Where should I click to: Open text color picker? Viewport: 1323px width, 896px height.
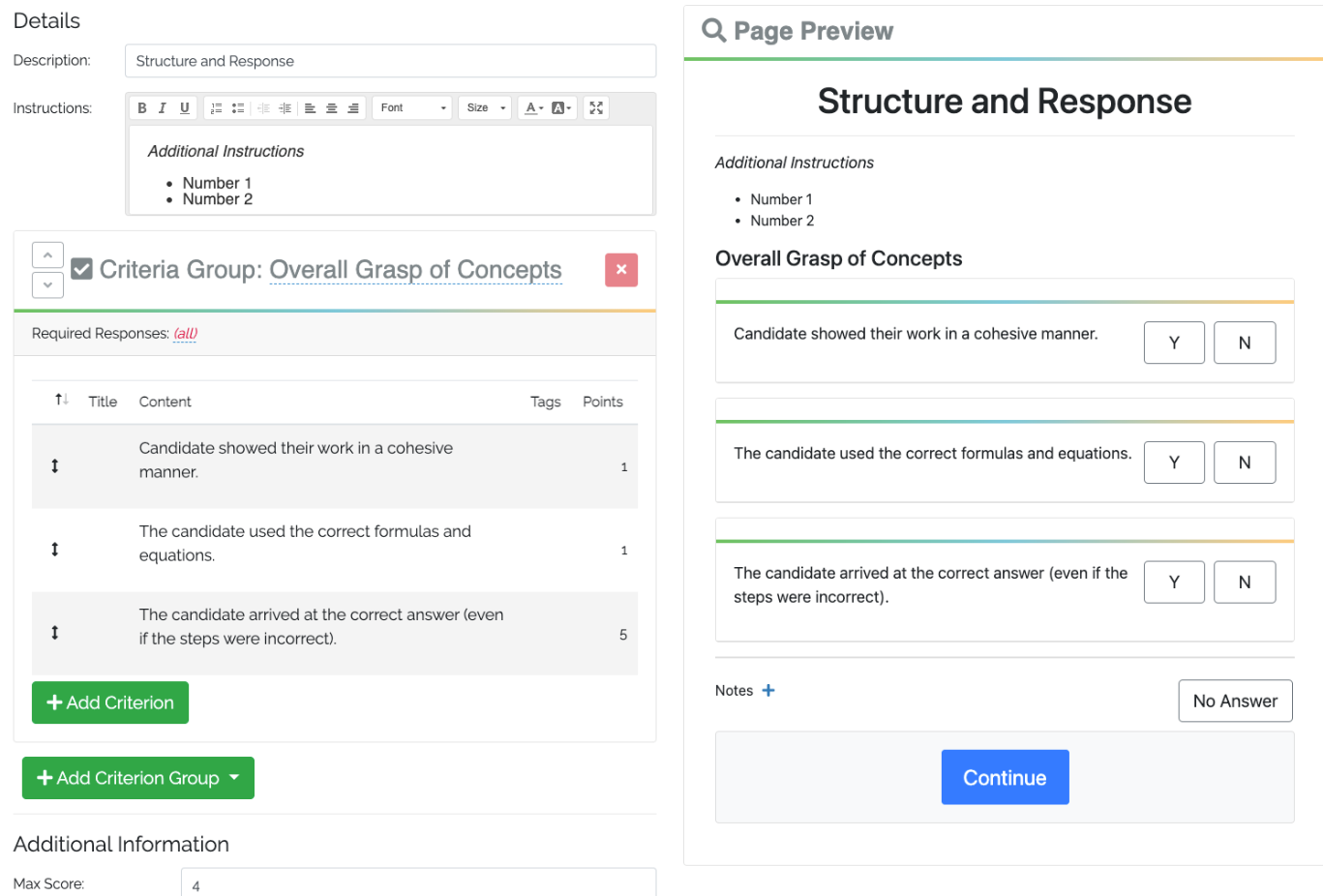pyautogui.click(x=533, y=108)
